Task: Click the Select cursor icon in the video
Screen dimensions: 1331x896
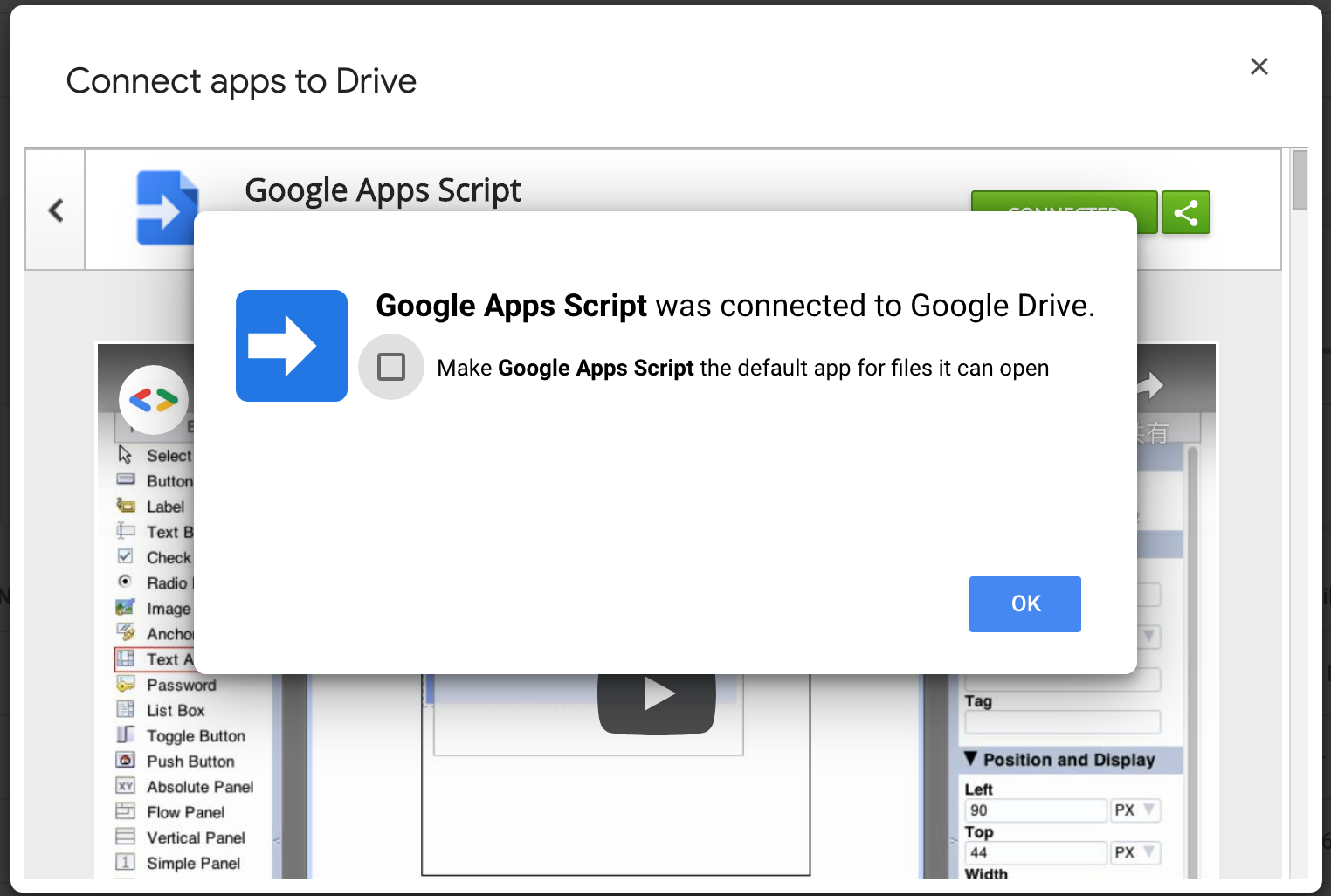Action: coord(126,455)
